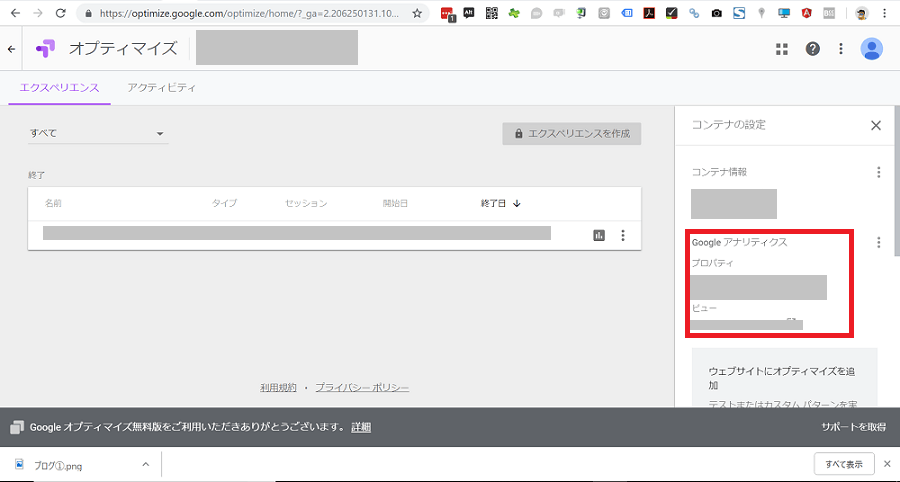Screen dimensions: 900x482
Task: Click the browser address bar URL
Action: click(249, 13)
